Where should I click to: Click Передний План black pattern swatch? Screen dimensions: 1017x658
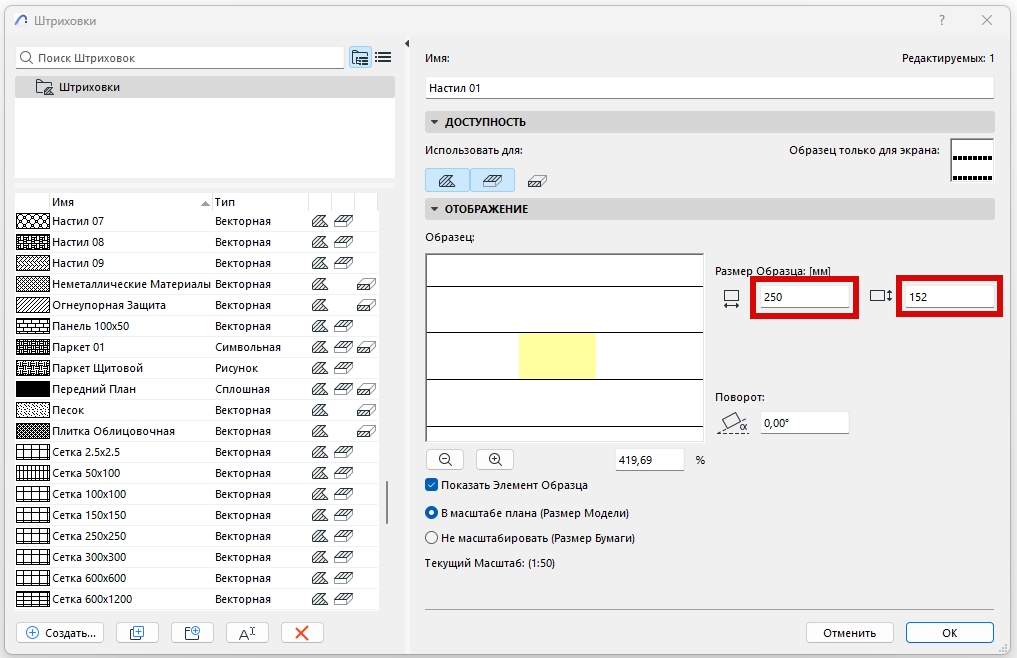tap(32, 389)
